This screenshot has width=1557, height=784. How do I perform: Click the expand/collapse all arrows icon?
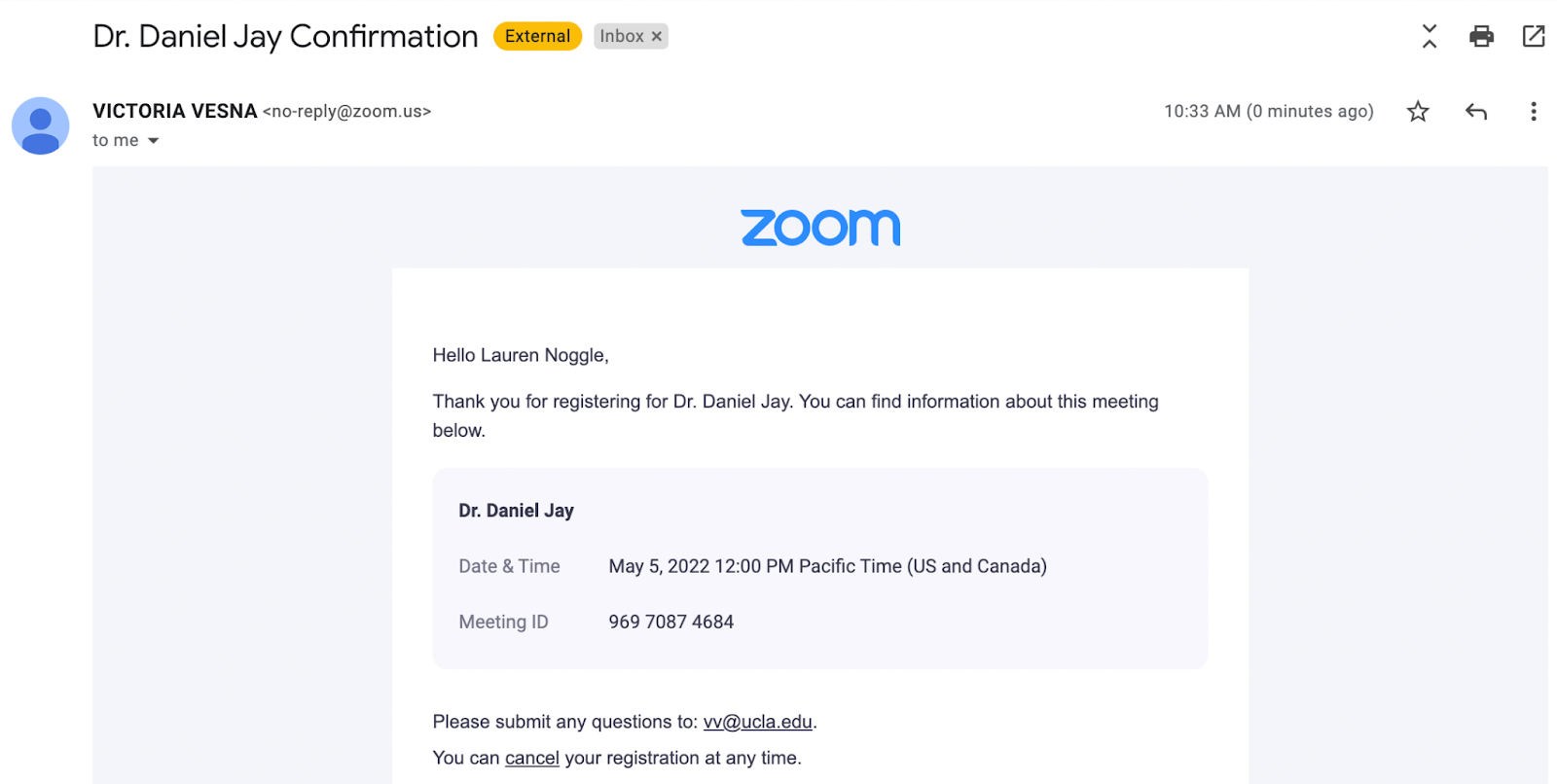pos(1430,36)
